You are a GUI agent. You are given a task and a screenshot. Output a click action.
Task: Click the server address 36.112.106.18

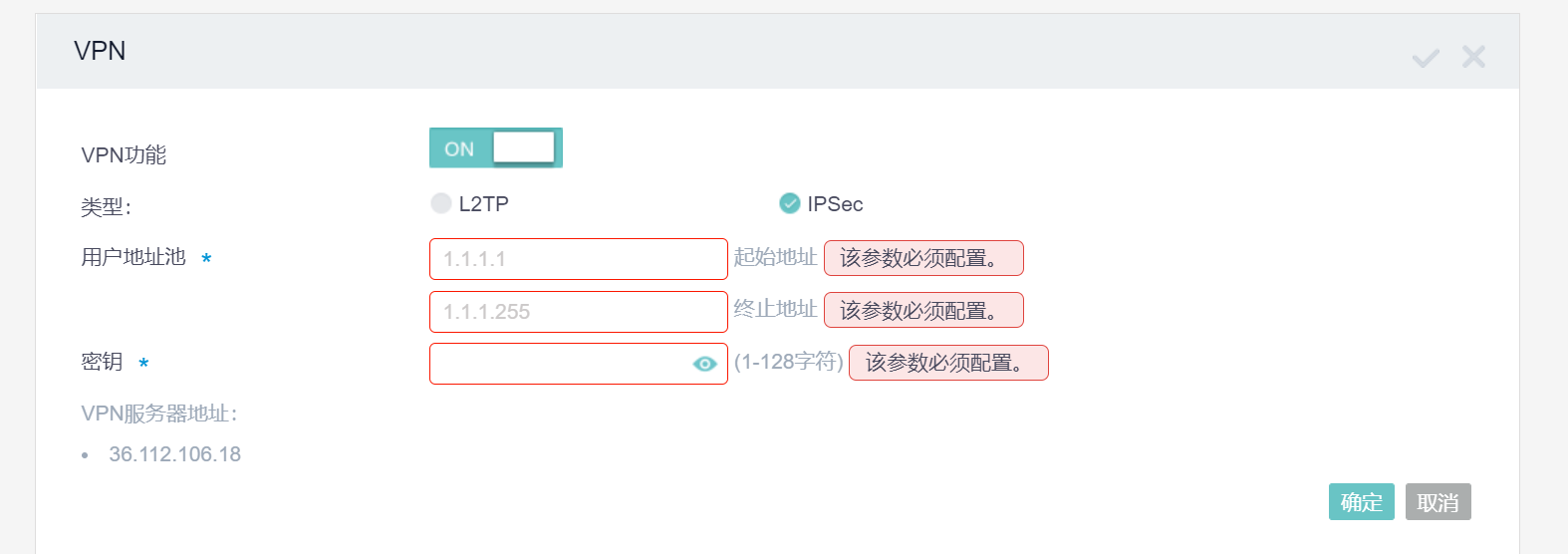[174, 454]
